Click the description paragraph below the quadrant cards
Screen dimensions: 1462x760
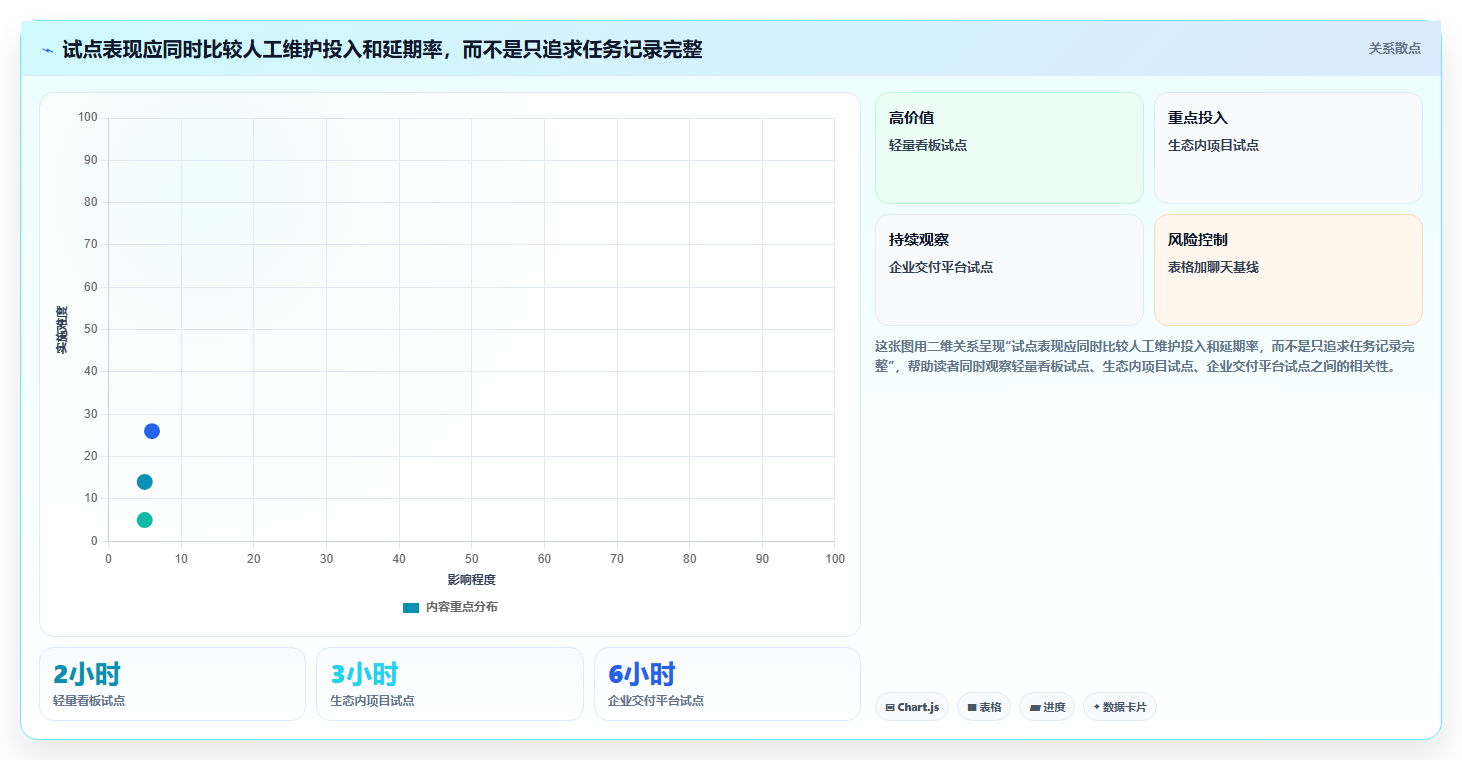point(1144,356)
